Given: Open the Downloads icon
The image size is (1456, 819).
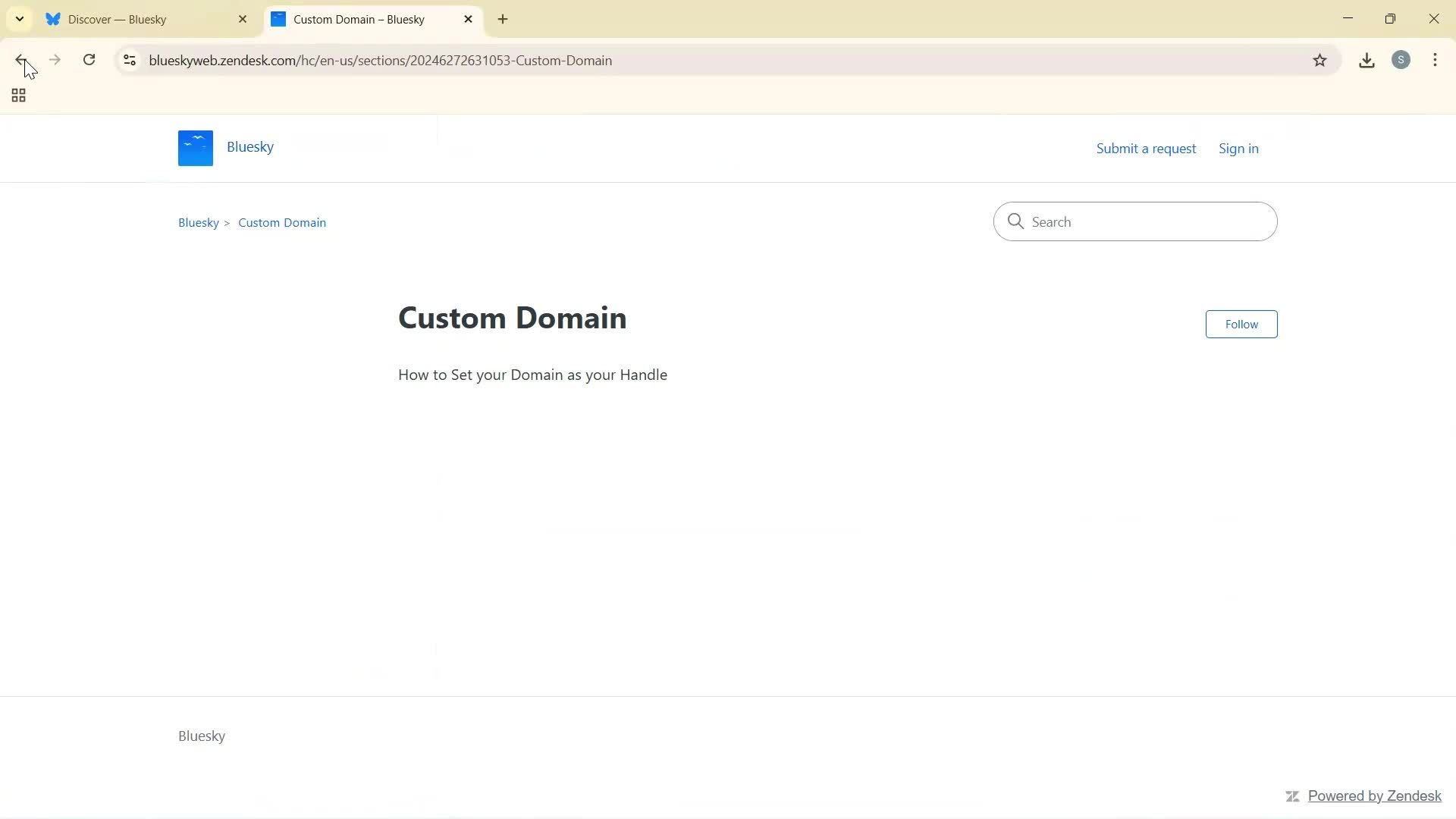Looking at the screenshot, I should point(1367,60).
